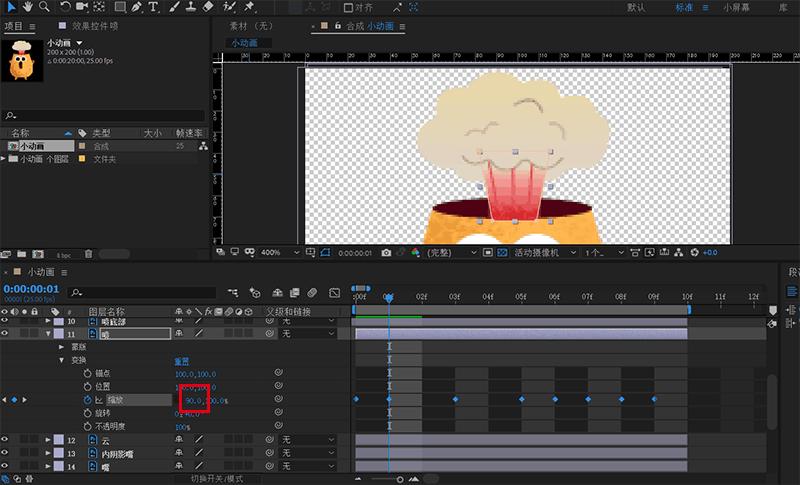This screenshot has height=485, width=800.
Task: Open the 400% magnification dropdown
Action: coord(274,253)
